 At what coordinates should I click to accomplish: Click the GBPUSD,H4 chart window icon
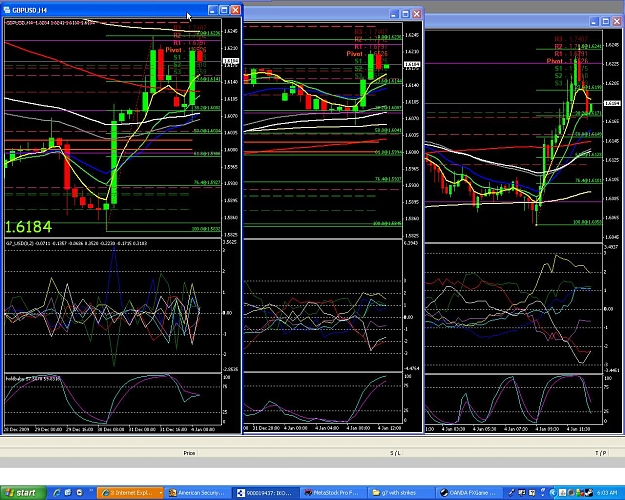7,10
